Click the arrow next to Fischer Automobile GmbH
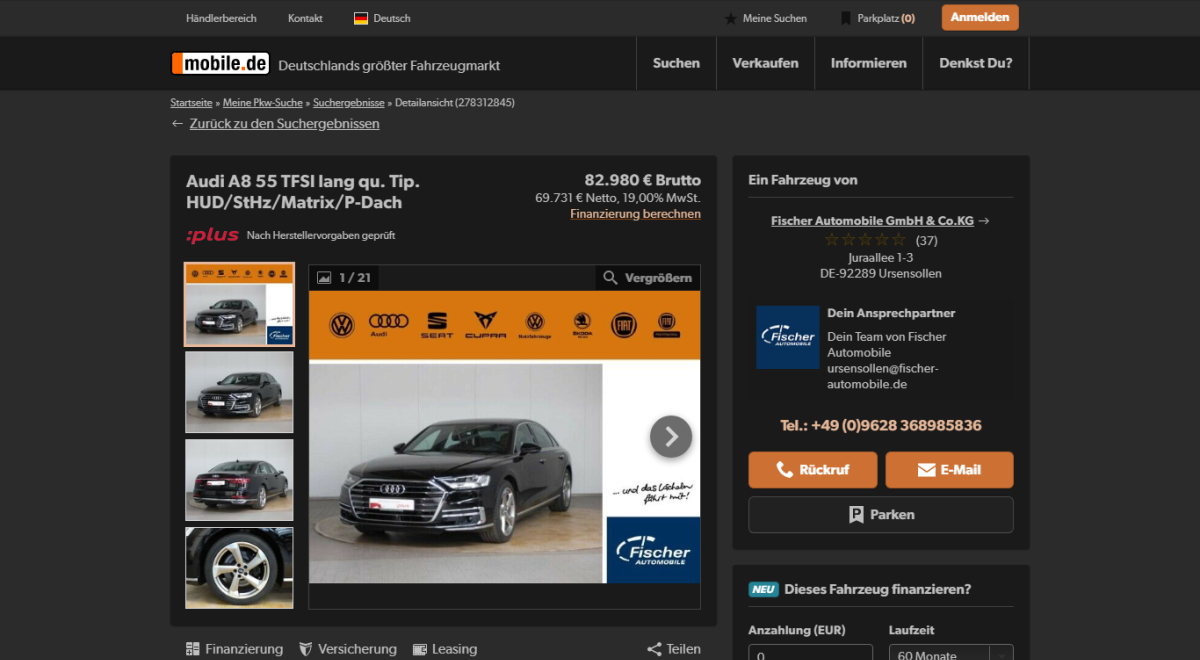Image resolution: width=1200 pixels, height=660 pixels. coord(984,221)
